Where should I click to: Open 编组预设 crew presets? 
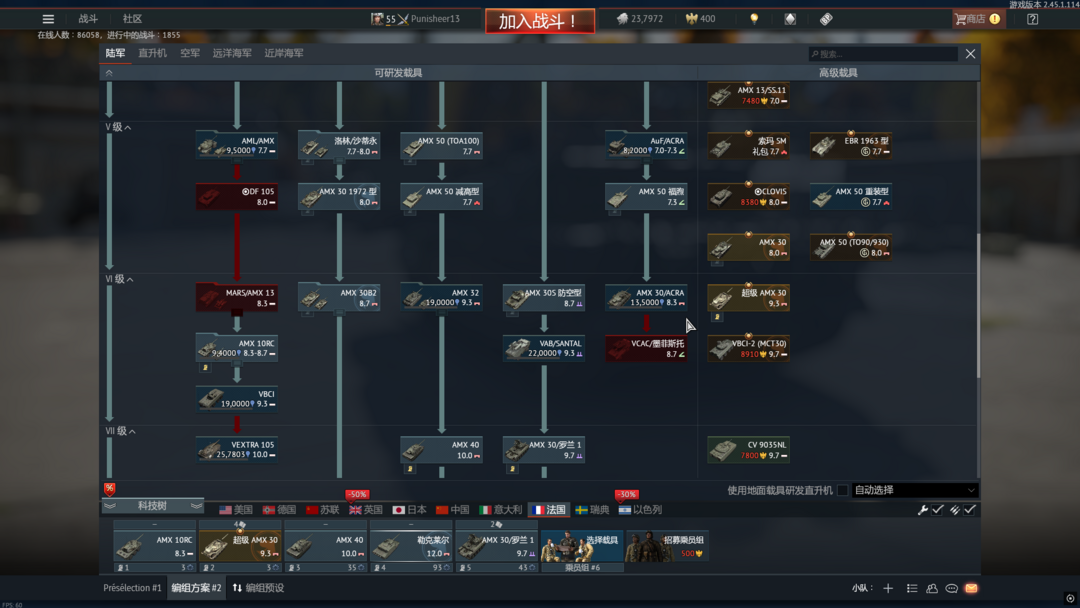(258, 588)
